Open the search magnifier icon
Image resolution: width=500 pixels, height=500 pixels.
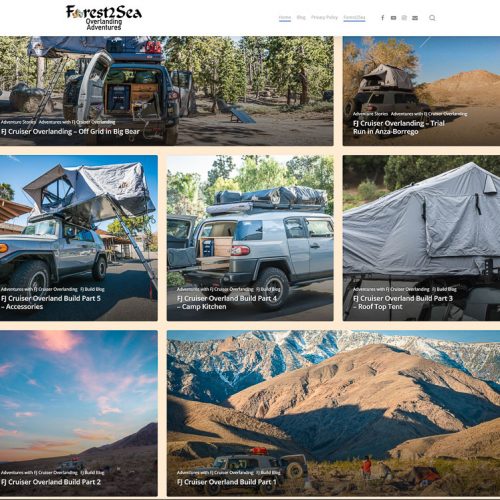coord(432,18)
